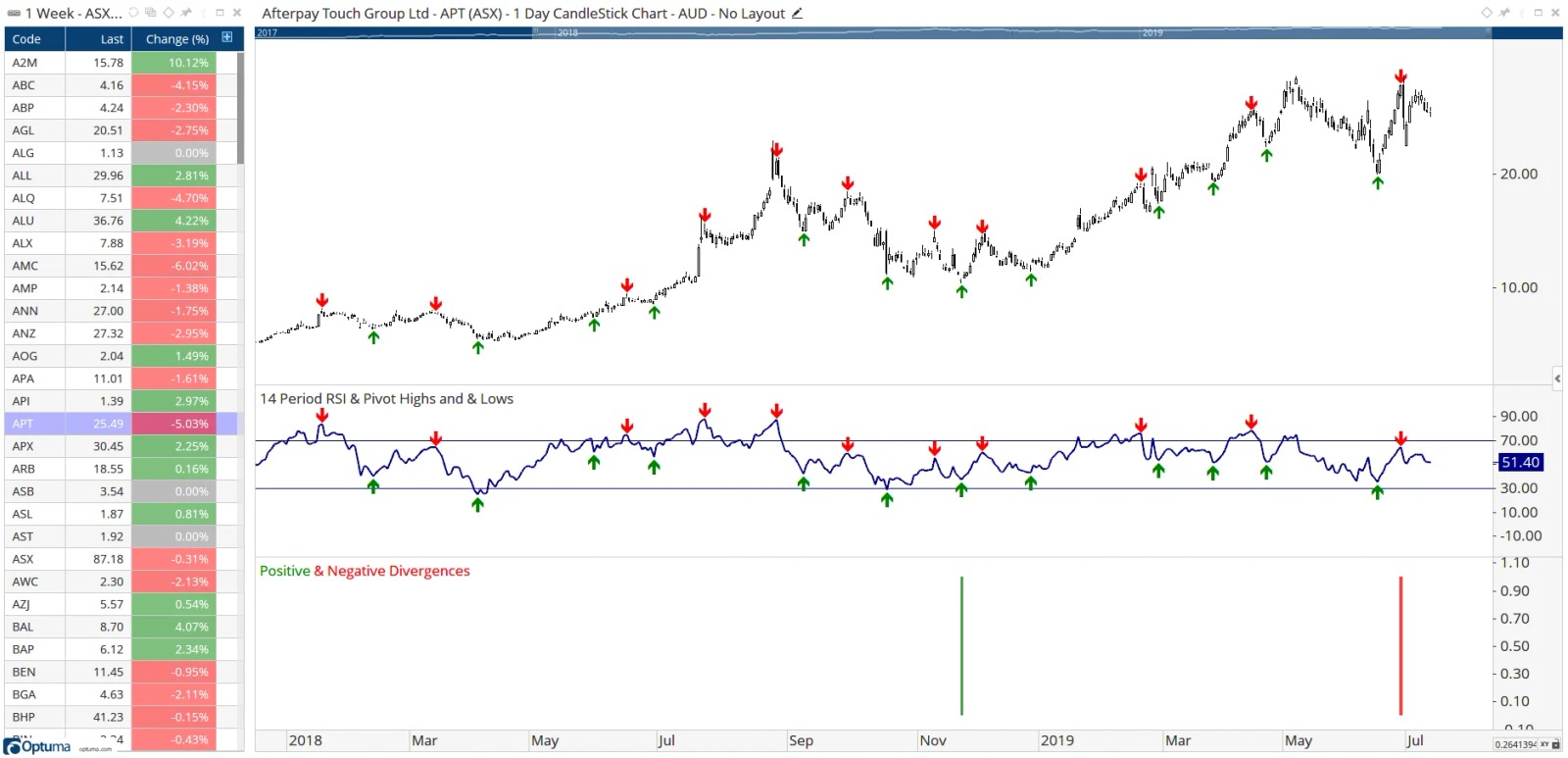This screenshot has width=1568, height=758.
Task: Click the right handle of the date range navigator bar
Action: [1489, 32]
